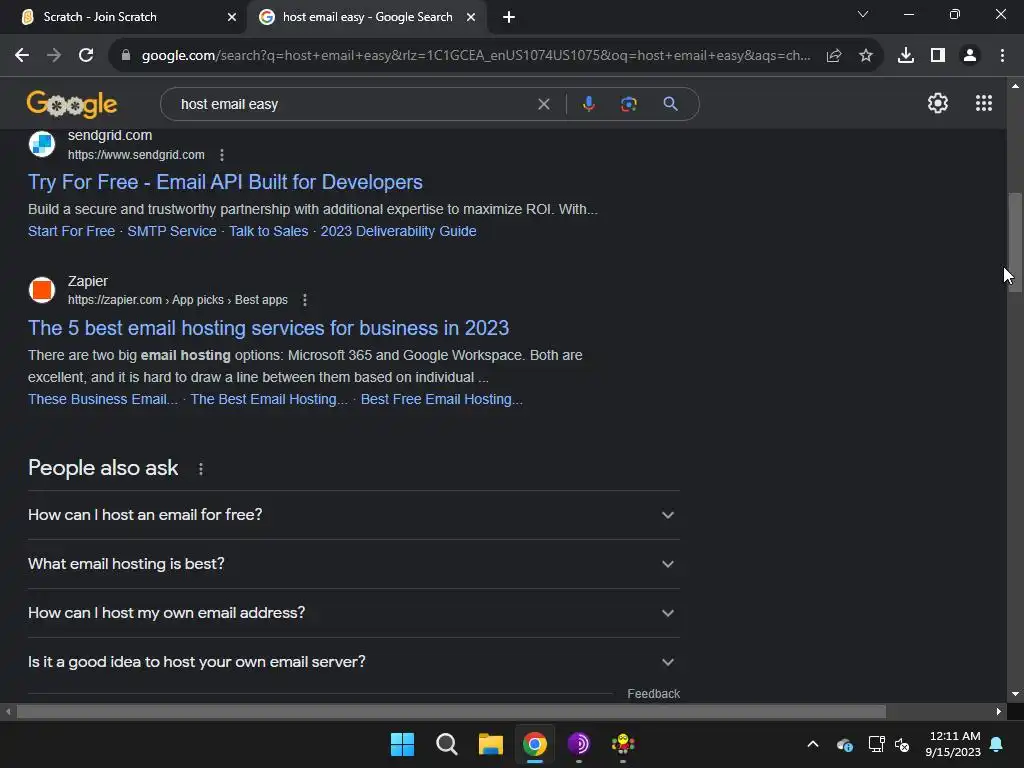Open the Google apps grid

coord(984,103)
